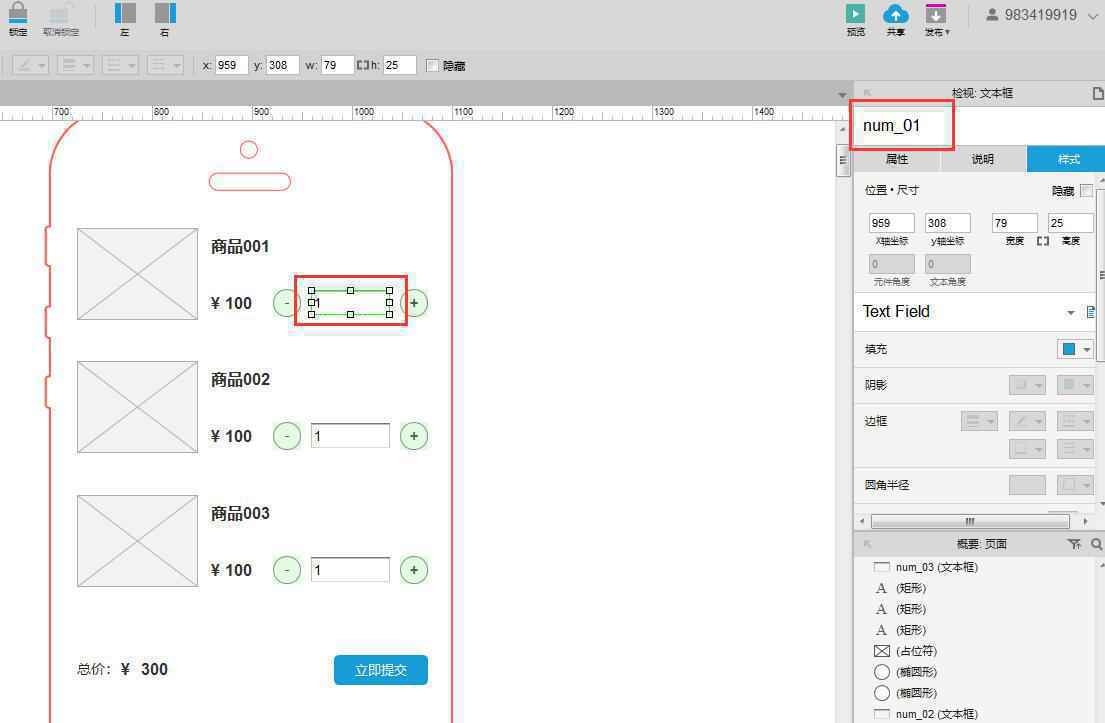Switch to the 样式 tab

click(x=1067, y=159)
